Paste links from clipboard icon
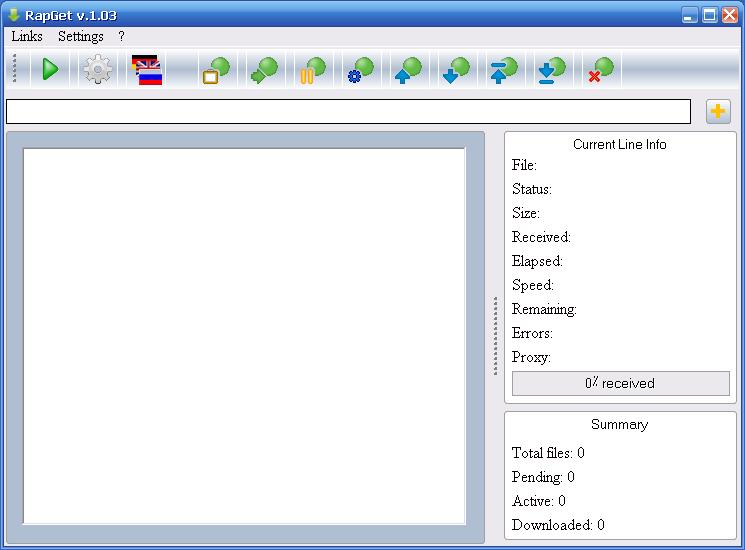Screen dimensions: 745x550 pos(216,70)
